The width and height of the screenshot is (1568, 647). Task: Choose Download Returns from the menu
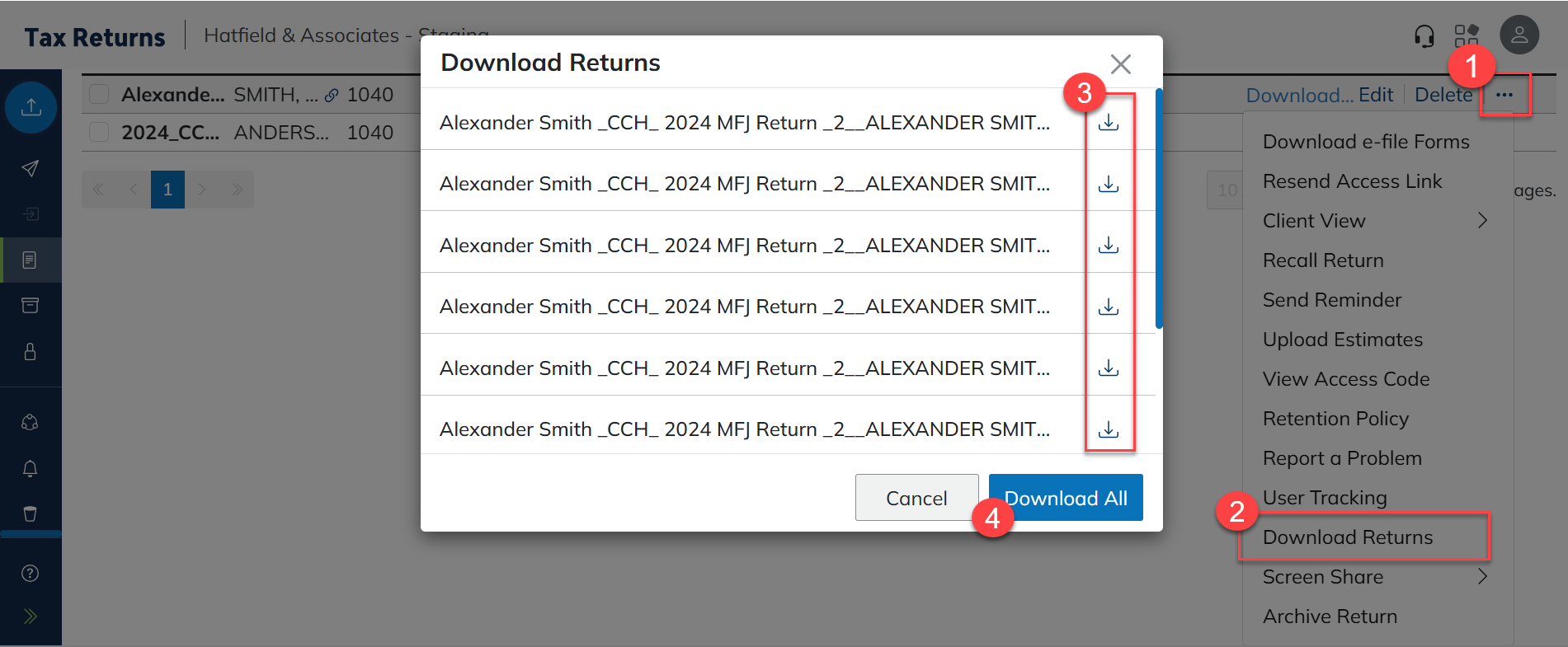coord(1348,537)
